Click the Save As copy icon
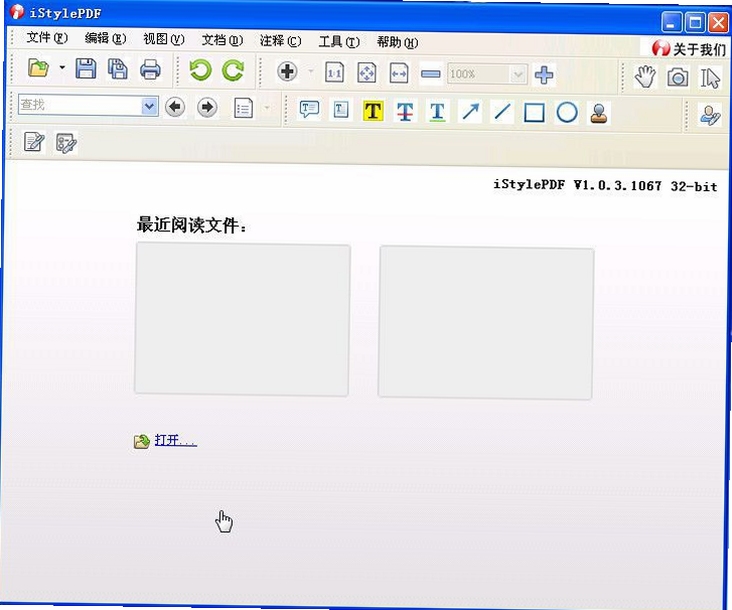 click(x=118, y=69)
